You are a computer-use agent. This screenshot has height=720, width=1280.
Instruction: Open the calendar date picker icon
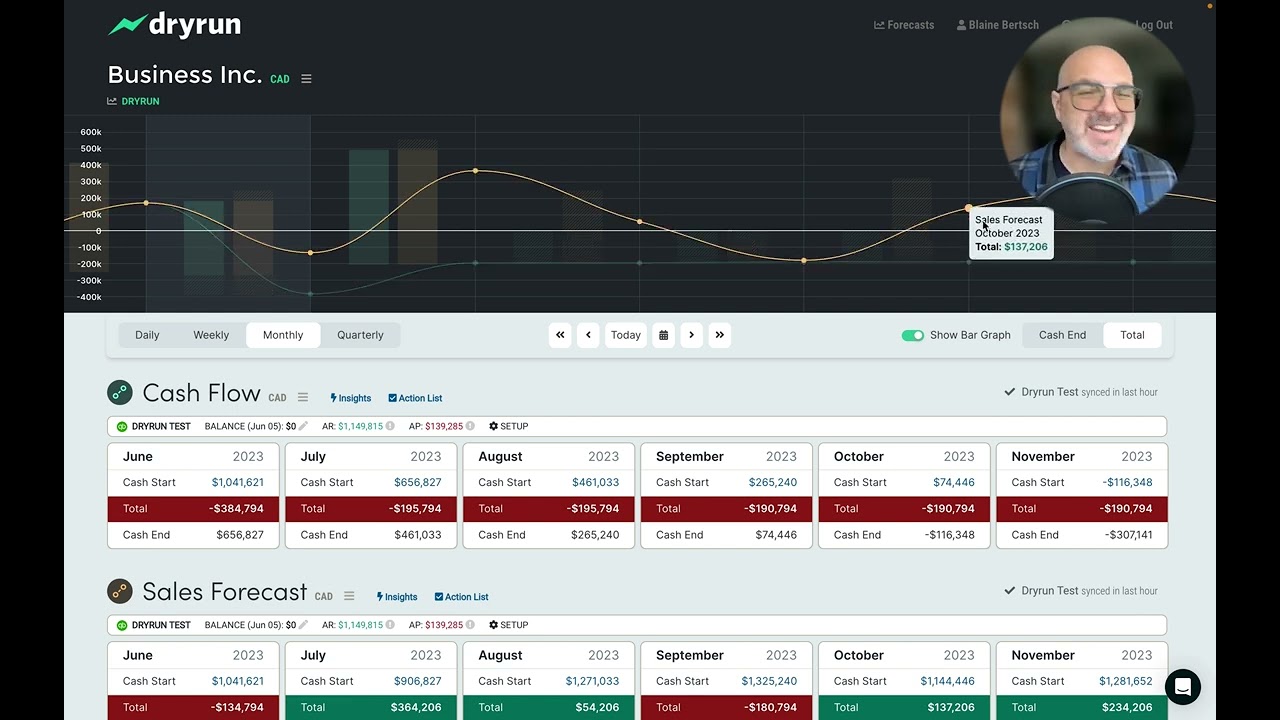click(663, 335)
